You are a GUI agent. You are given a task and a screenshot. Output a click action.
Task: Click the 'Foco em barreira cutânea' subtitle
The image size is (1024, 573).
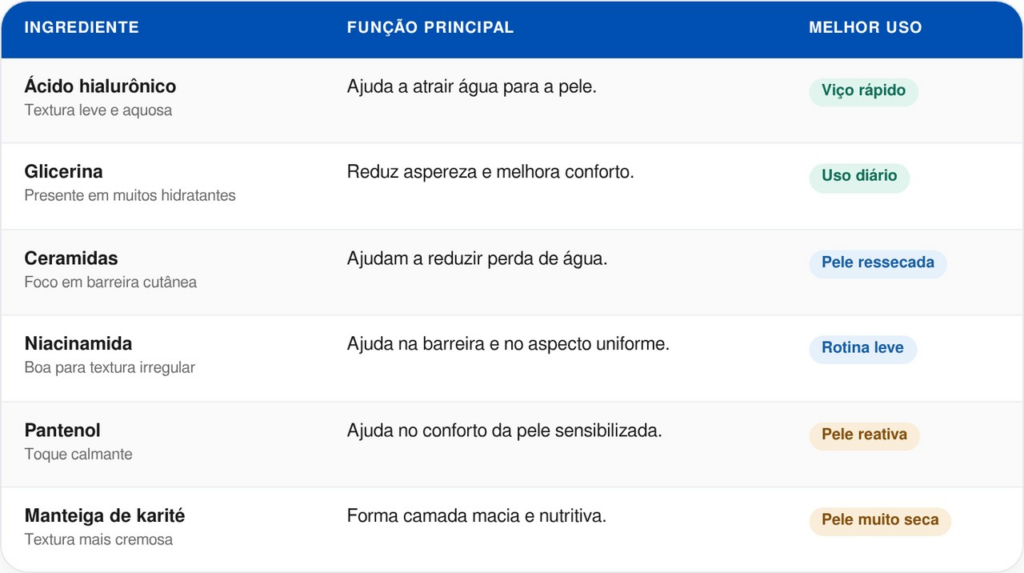point(110,282)
